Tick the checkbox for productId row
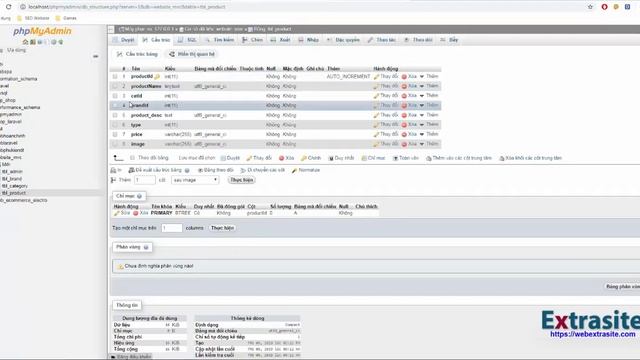 pos(115,77)
